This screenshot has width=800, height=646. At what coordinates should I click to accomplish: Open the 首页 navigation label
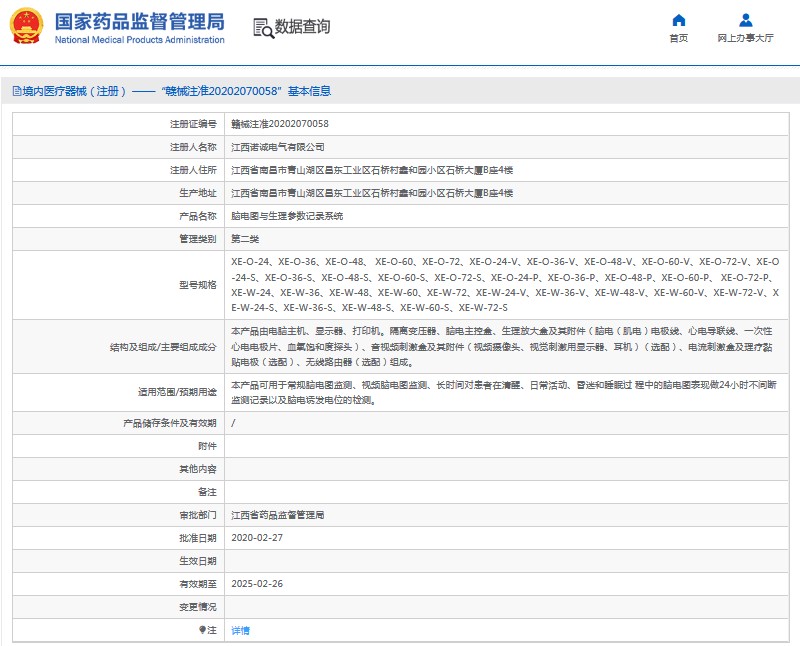click(679, 38)
